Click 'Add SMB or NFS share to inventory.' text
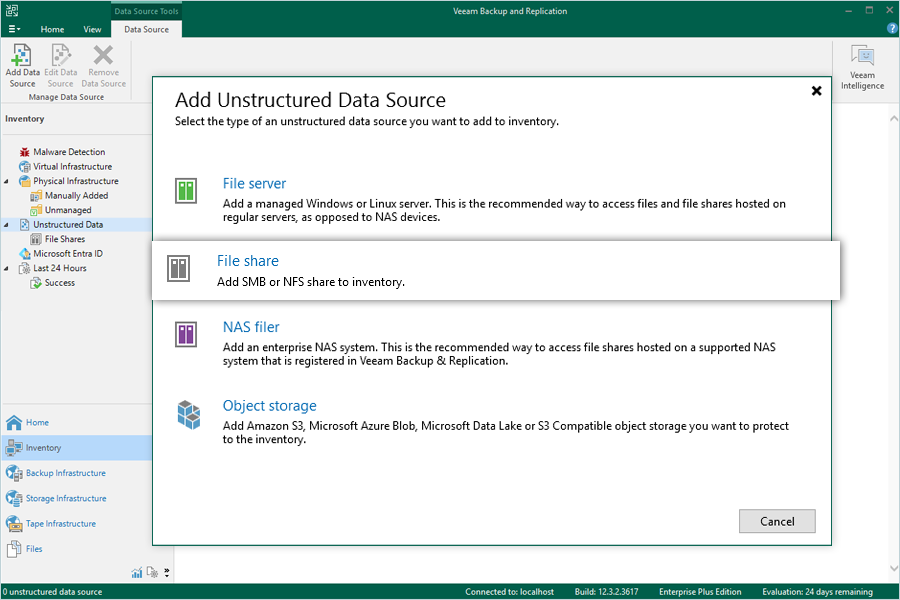The width and height of the screenshot is (900, 600). click(x=311, y=282)
